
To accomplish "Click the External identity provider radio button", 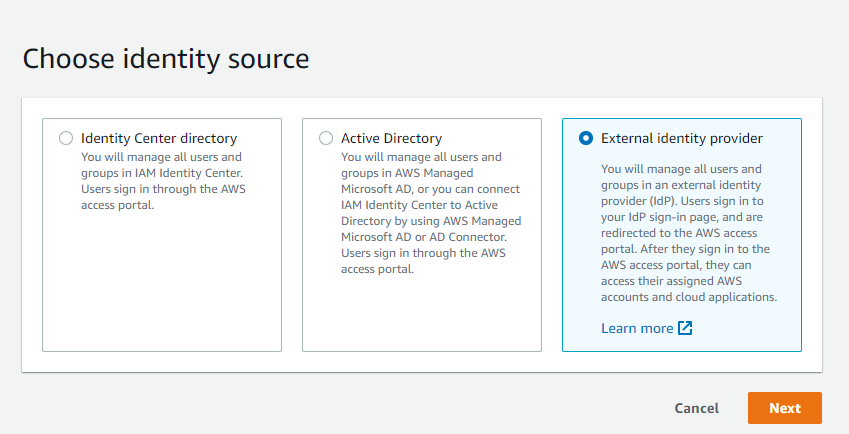I will coord(586,138).
